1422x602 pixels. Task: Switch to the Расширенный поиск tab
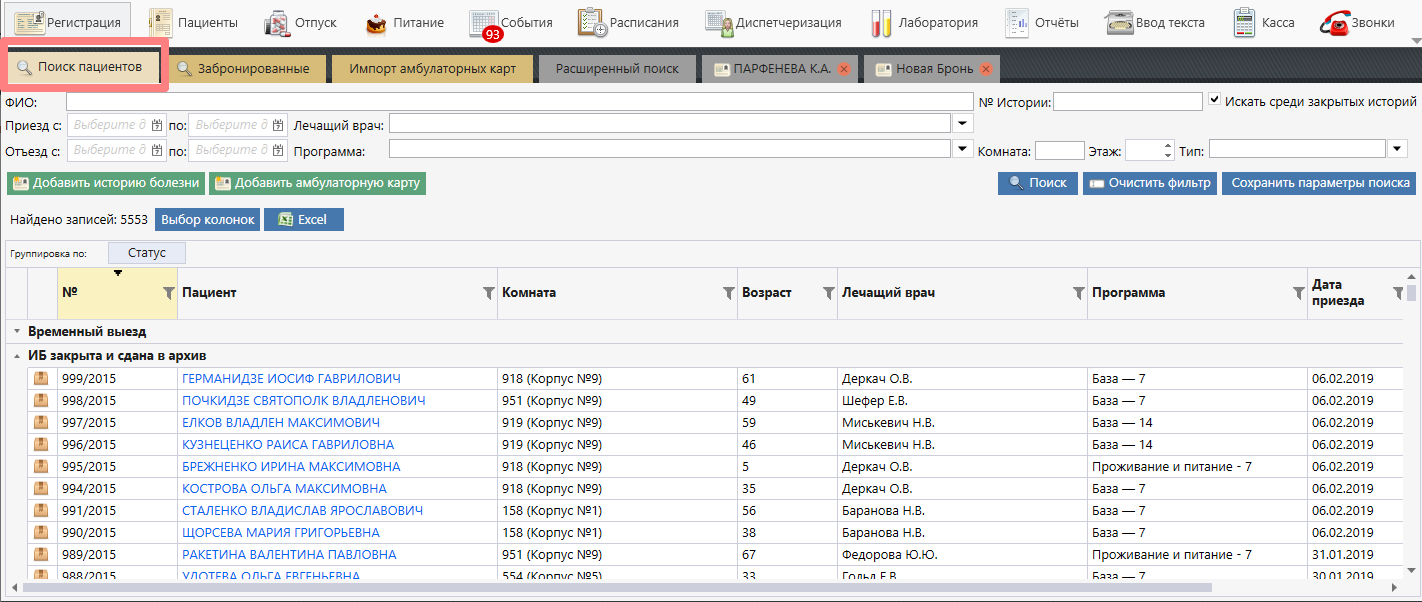click(x=617, y=69)
